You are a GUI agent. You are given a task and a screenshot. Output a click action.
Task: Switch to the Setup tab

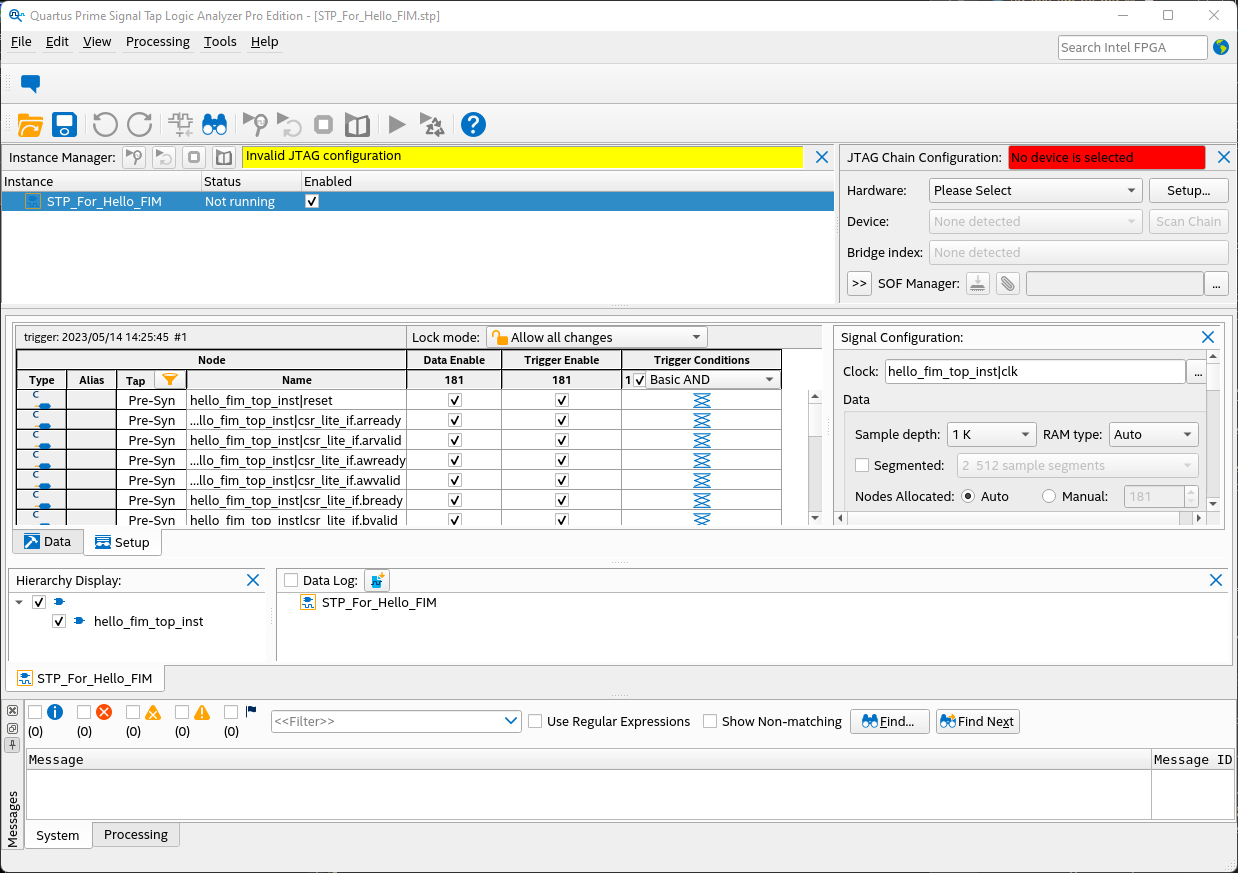pos(122,542)
